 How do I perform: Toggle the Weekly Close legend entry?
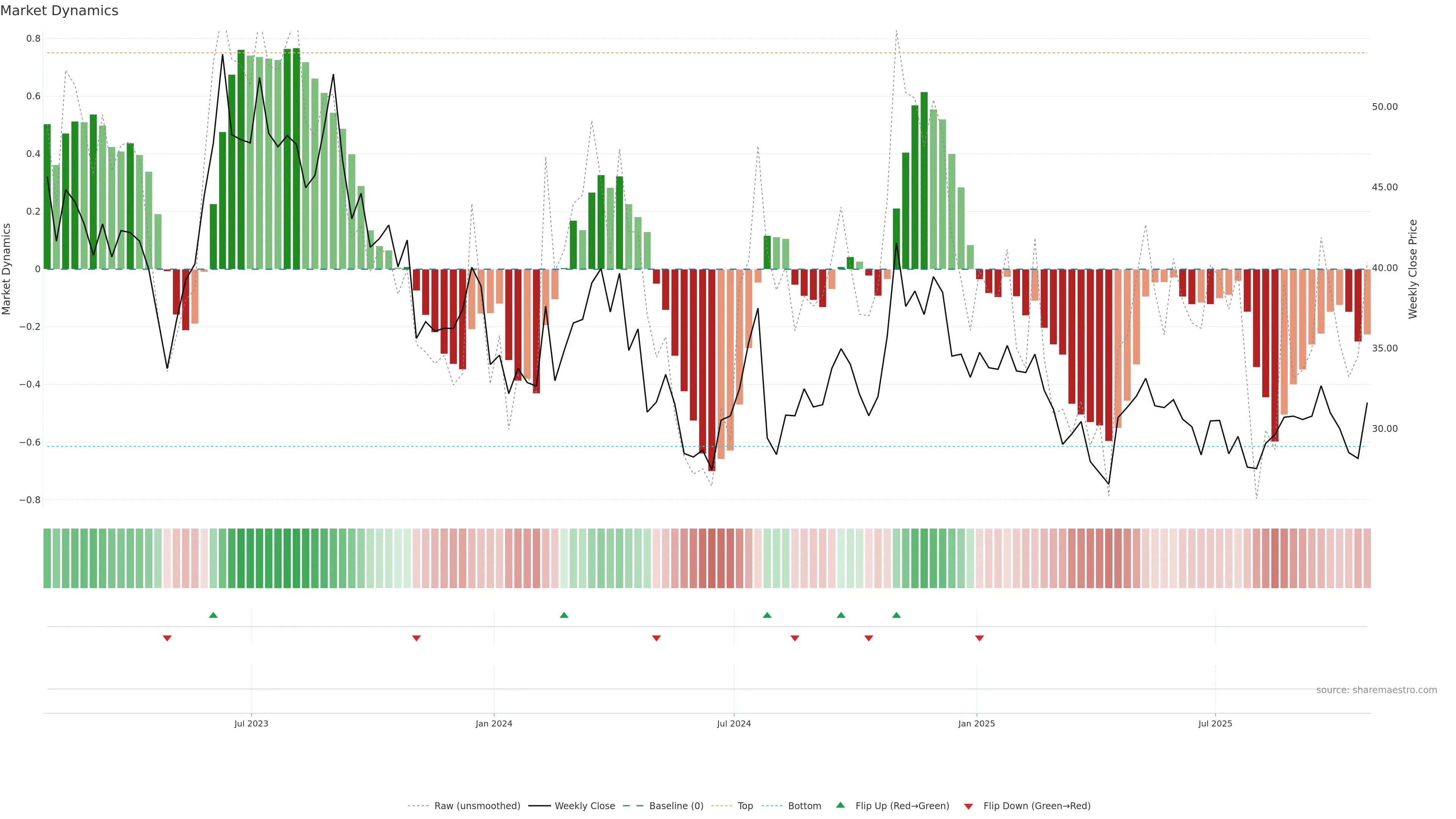click(584, 806)
